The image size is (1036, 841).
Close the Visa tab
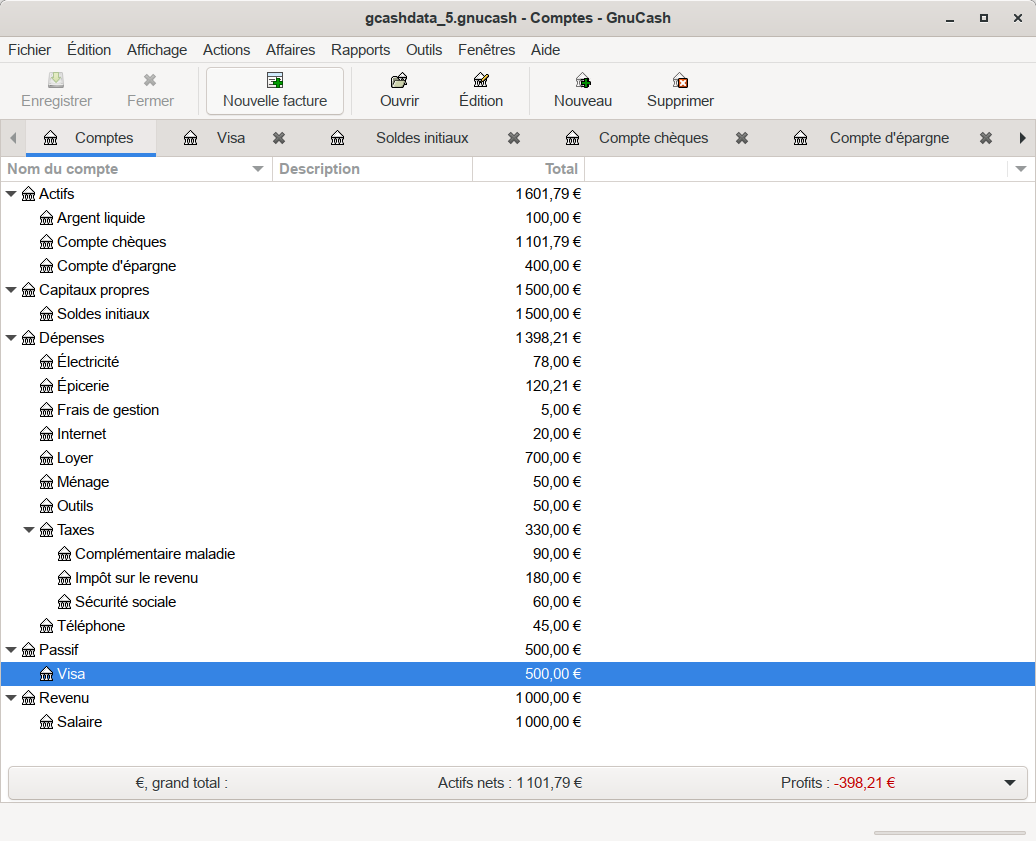pyautogui.click(x=279, y=138)
